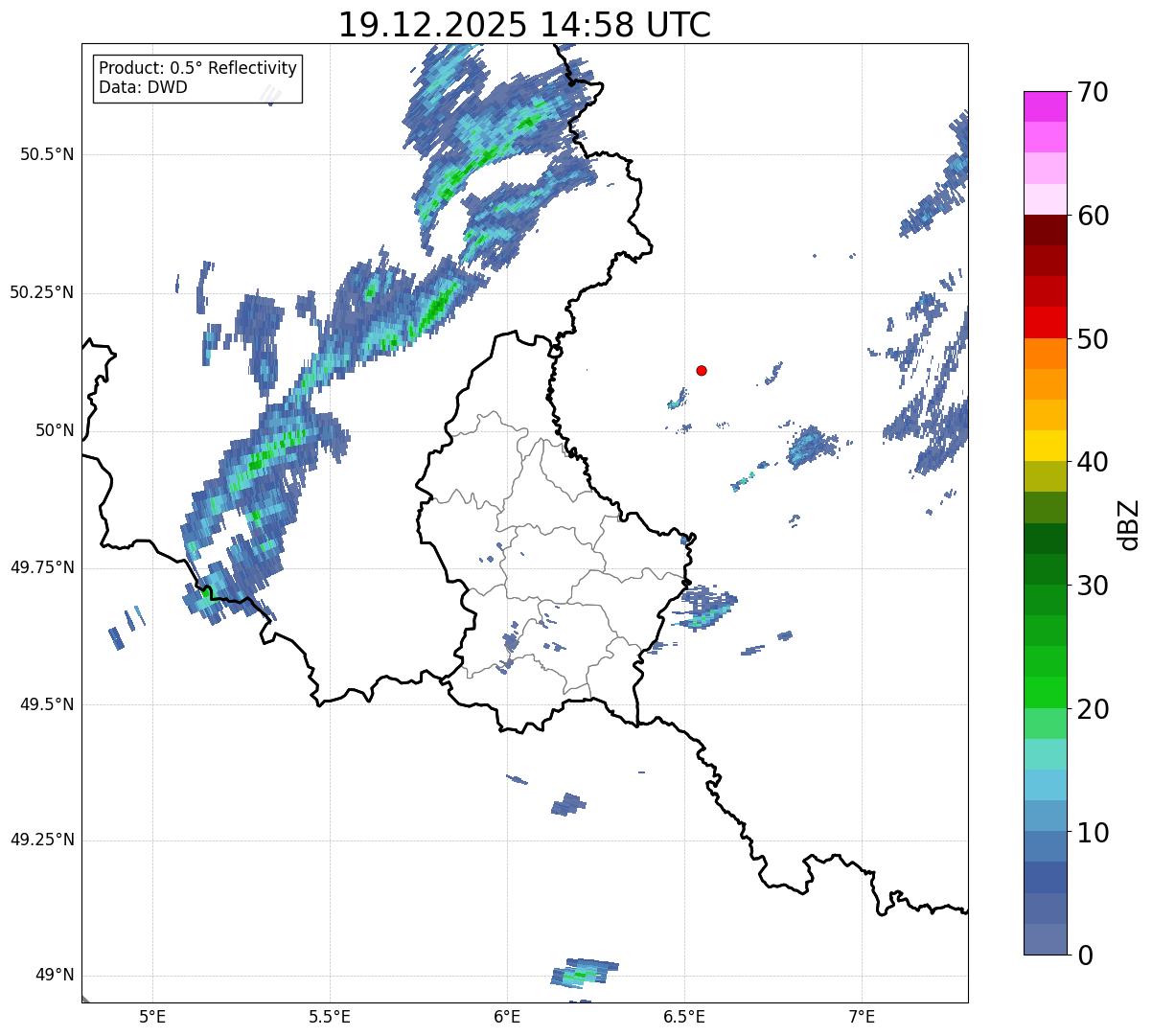Click the colorbar tick label "70"
Screen dimensions: 1152x1036
click(1094, 92)
